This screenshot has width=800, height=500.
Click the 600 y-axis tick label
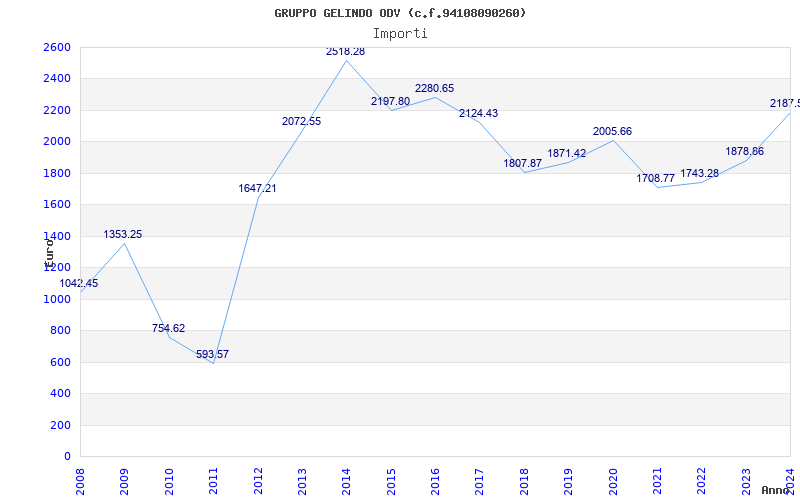tap(61, 362)
